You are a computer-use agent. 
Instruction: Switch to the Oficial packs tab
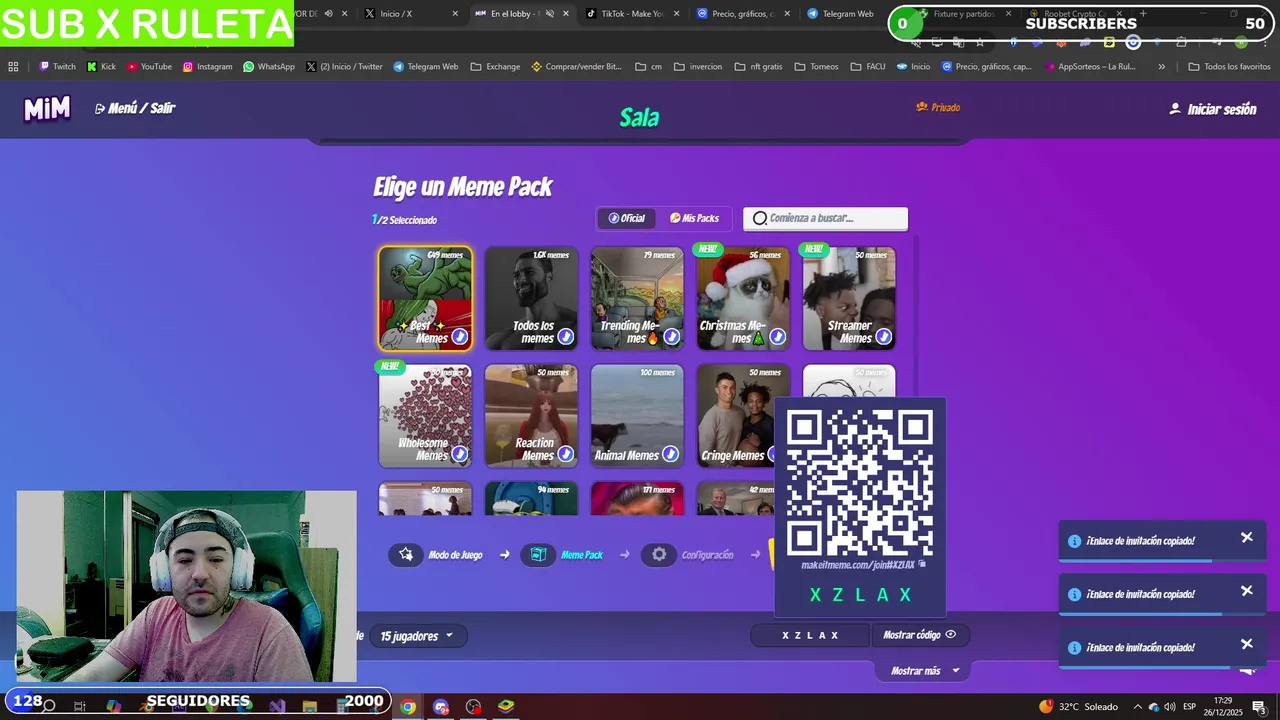point(627,218)
